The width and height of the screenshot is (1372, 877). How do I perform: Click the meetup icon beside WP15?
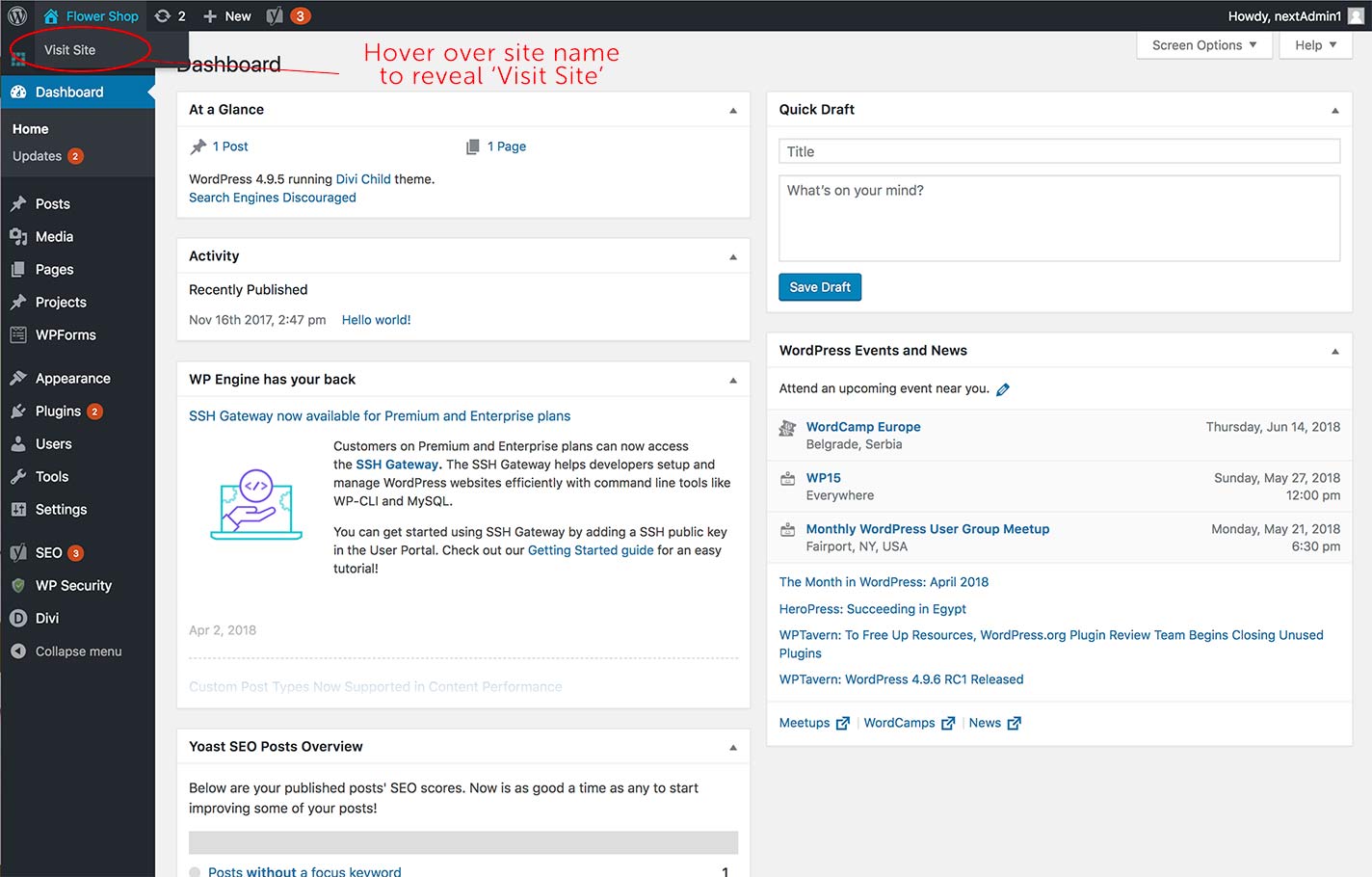coord(787,478)
